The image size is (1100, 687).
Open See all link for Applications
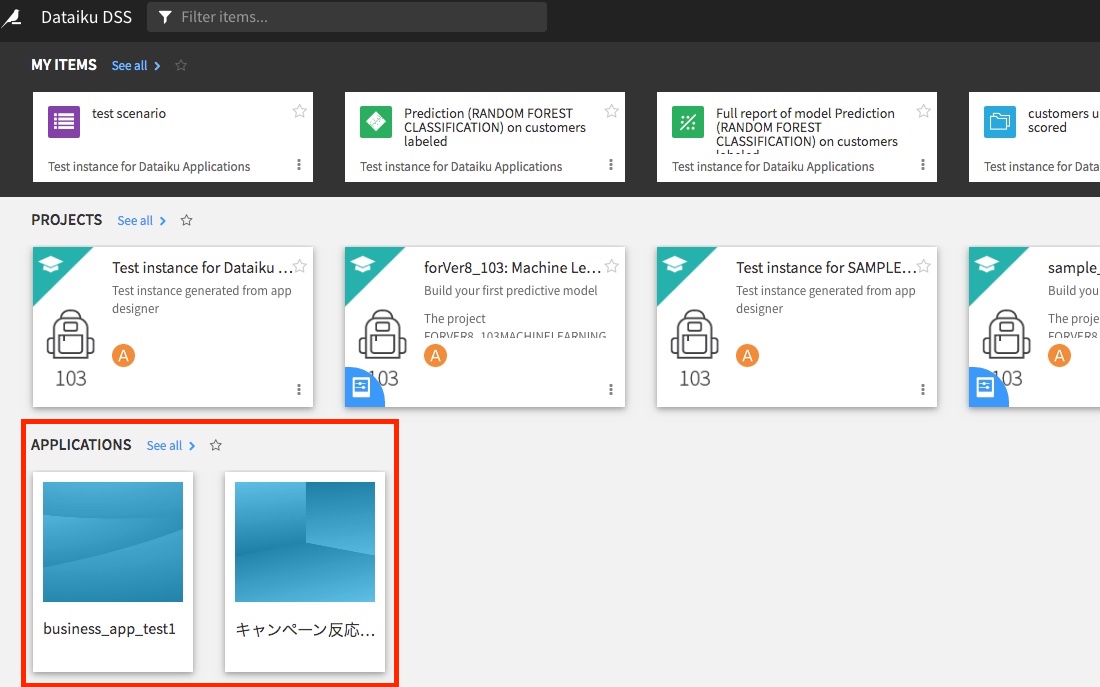(x=171, y=446)
